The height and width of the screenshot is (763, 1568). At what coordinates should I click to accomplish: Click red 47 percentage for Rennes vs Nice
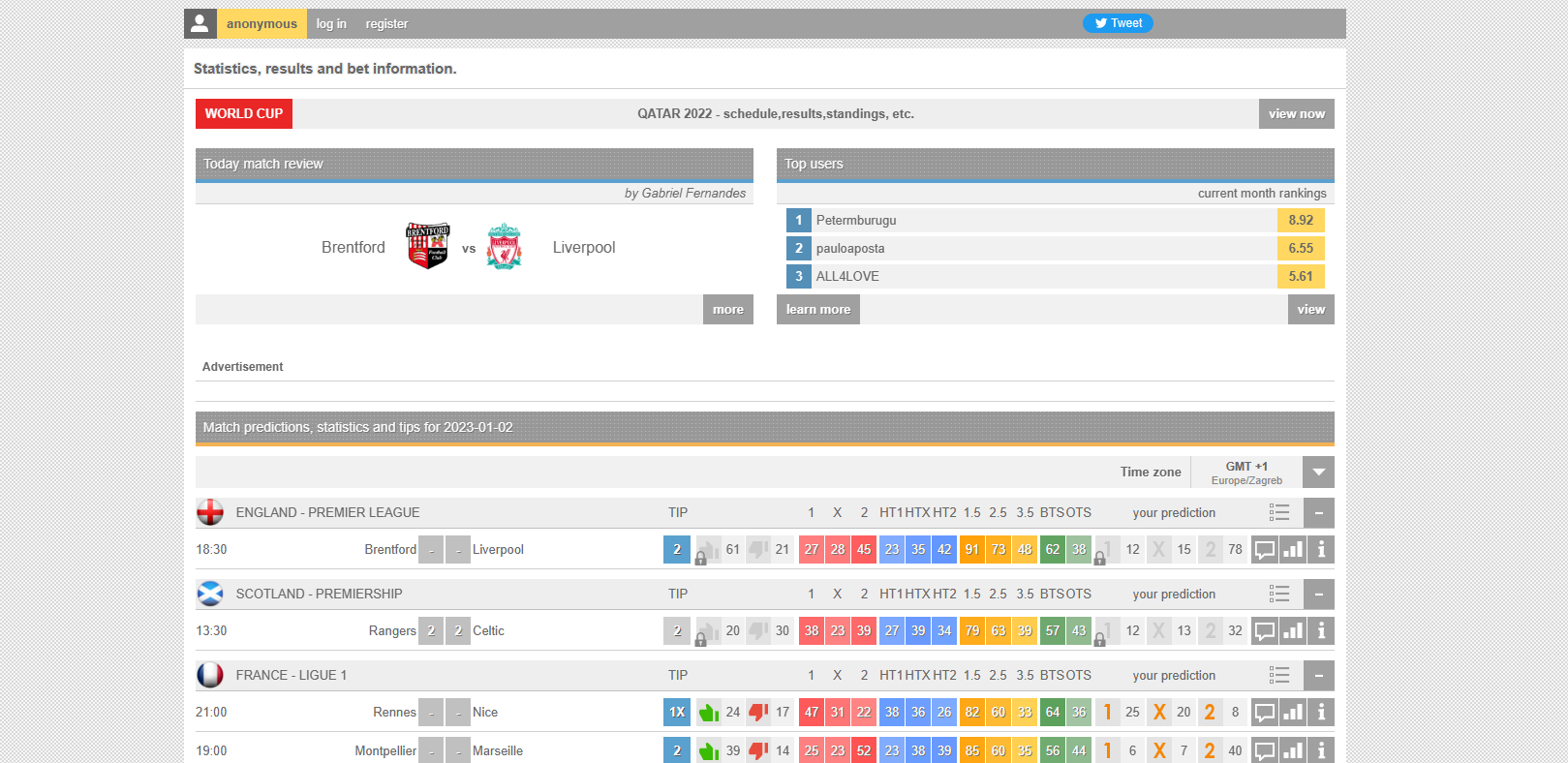[812, 713]
